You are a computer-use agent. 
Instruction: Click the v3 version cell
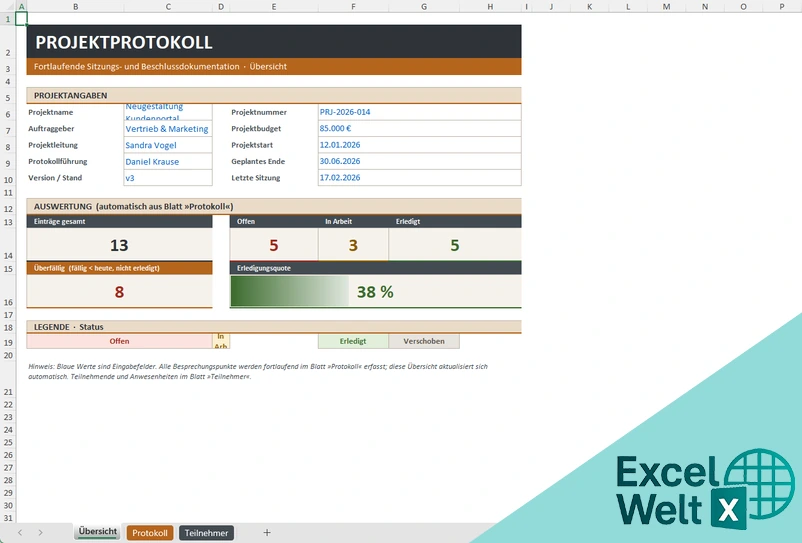[168, 178]
